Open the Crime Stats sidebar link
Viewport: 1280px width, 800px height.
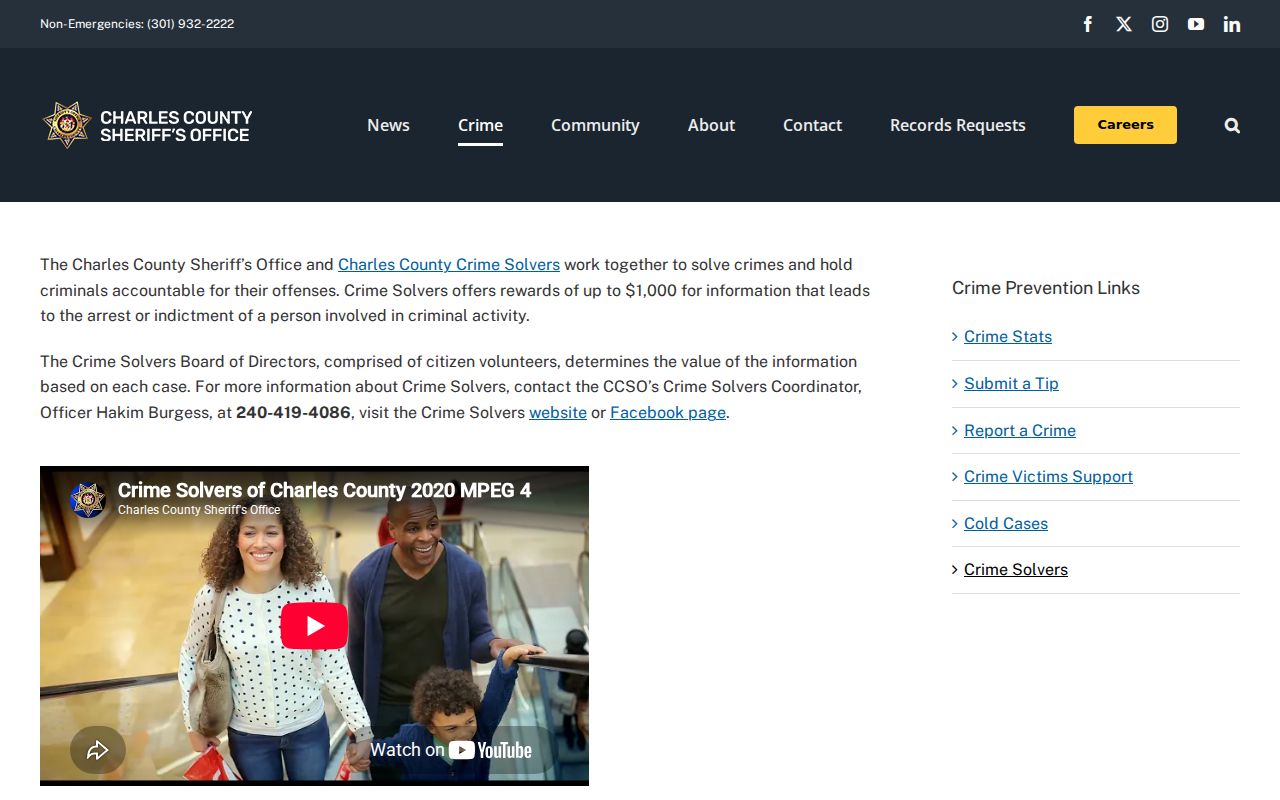(1008, 337)
